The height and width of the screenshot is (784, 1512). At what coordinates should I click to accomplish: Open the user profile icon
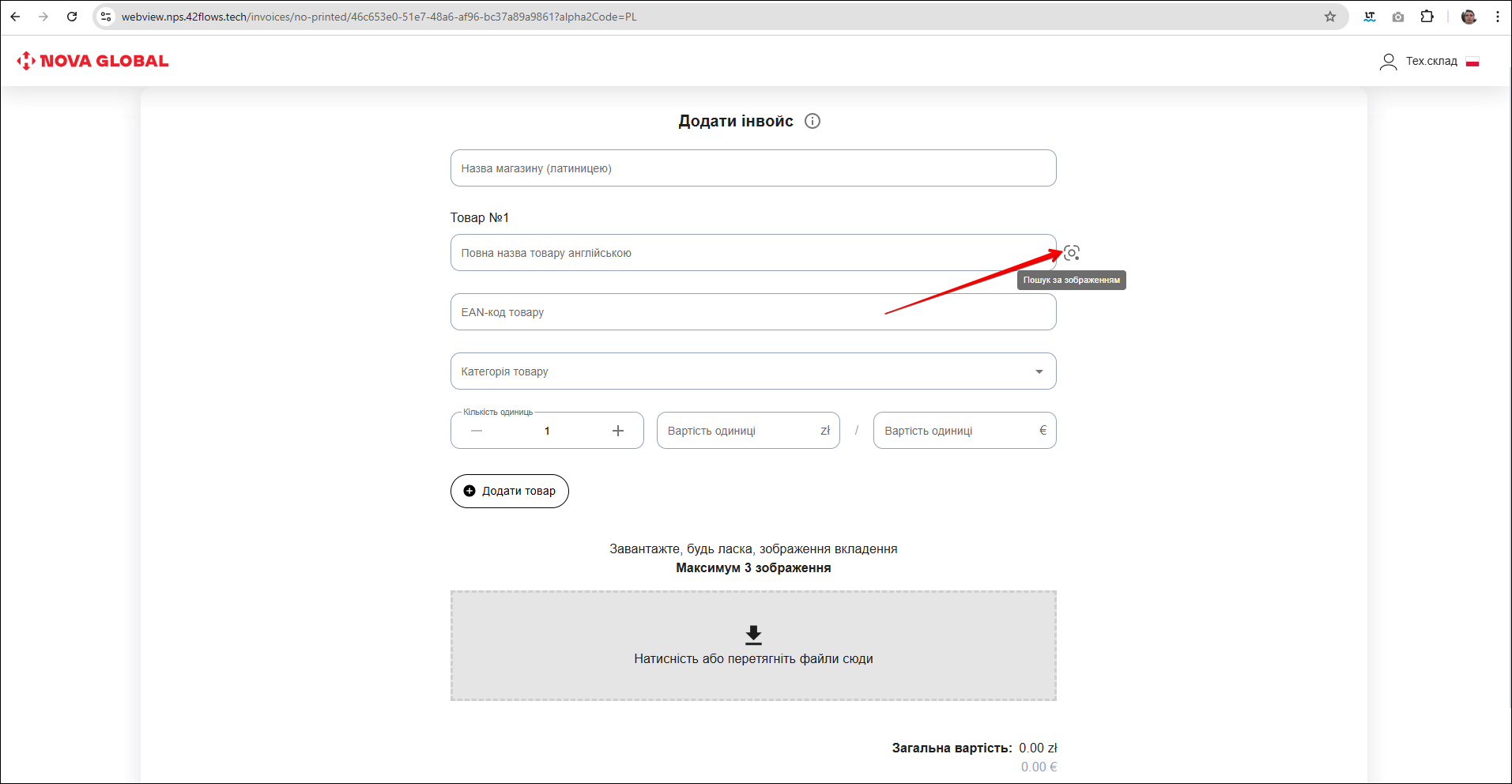(1387, 62)
